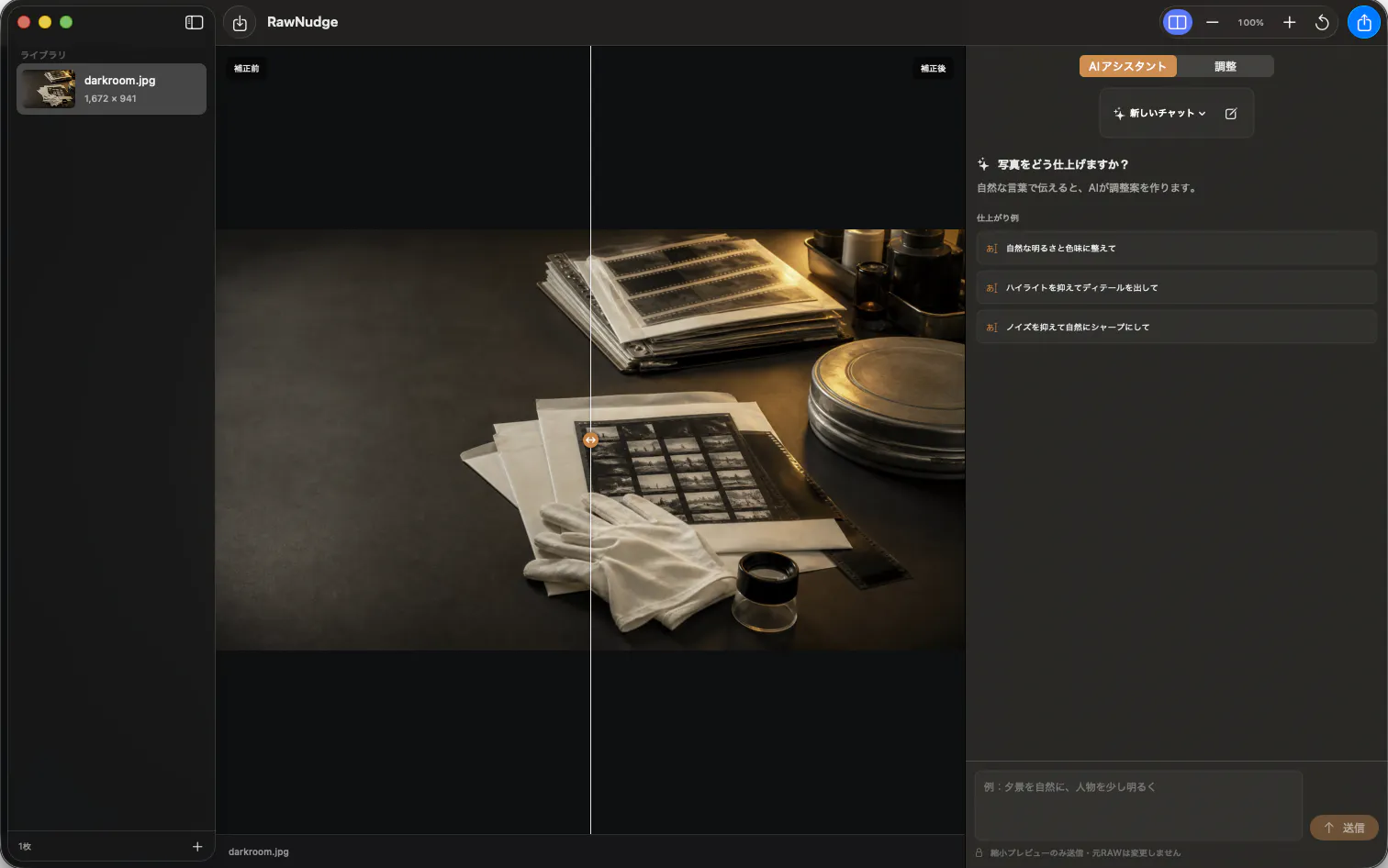Click the 1枚 photo count
The width and height of the screenshot is (1388, 868).
coord(25,846)
